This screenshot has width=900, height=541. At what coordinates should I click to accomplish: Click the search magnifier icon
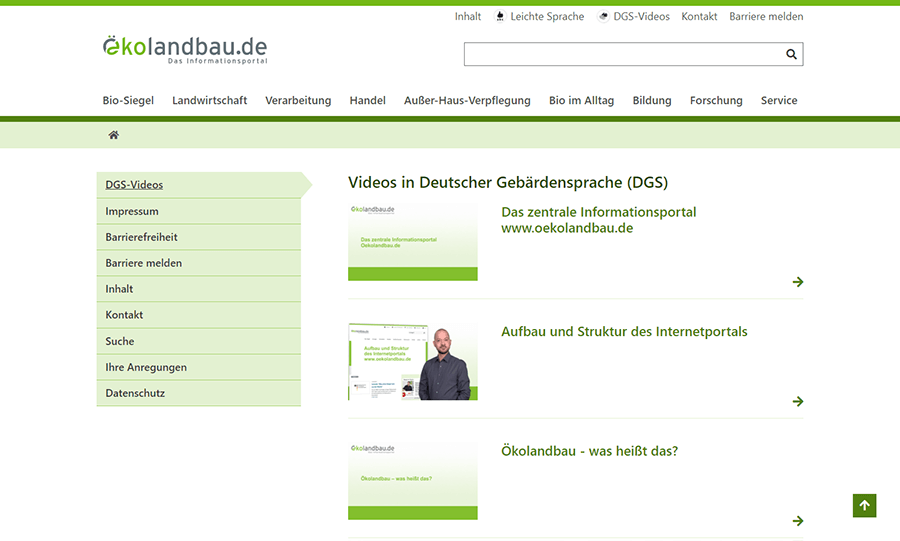(791, 55)
